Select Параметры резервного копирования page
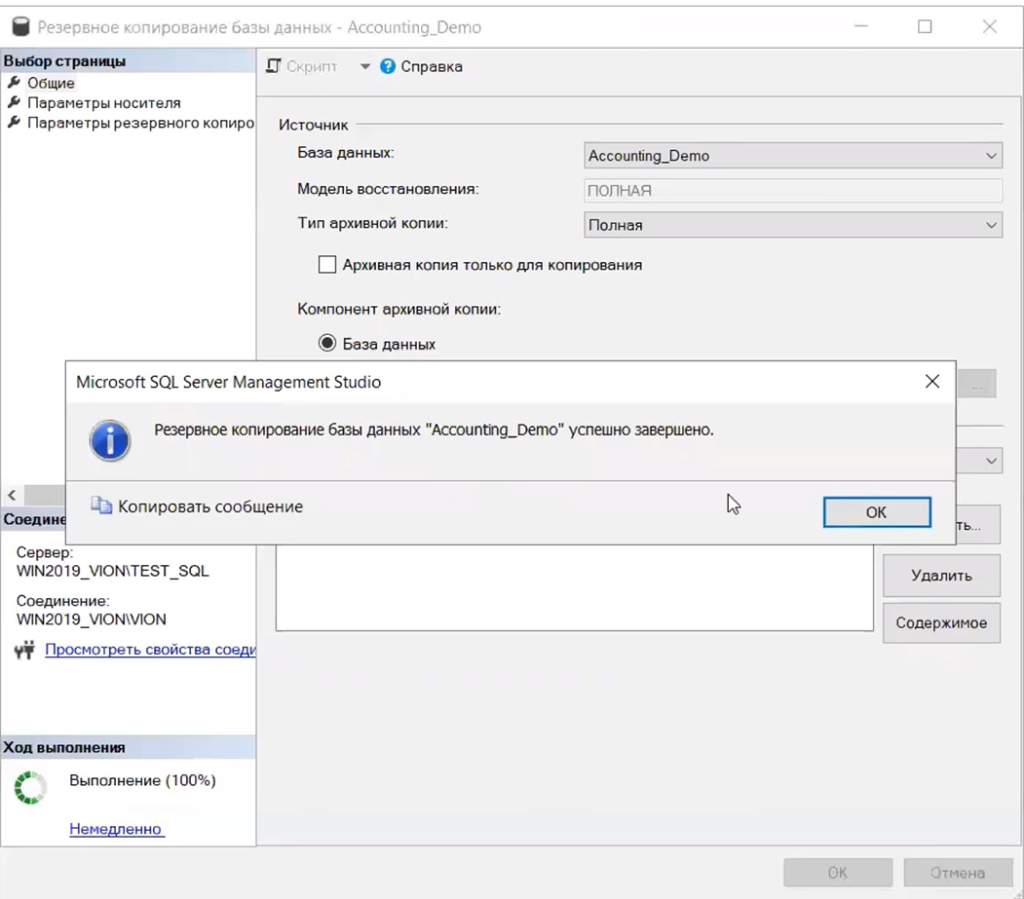 coord(140,122)
